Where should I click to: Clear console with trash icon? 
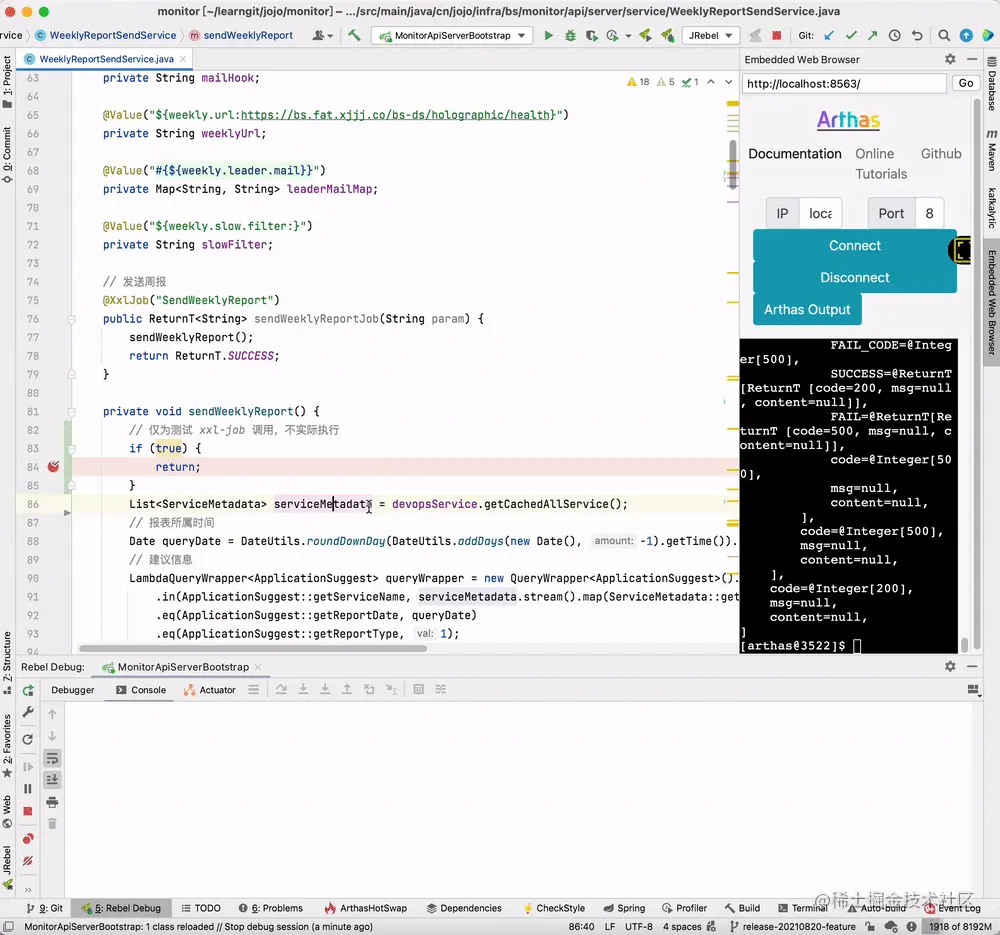tap(52, 824)
